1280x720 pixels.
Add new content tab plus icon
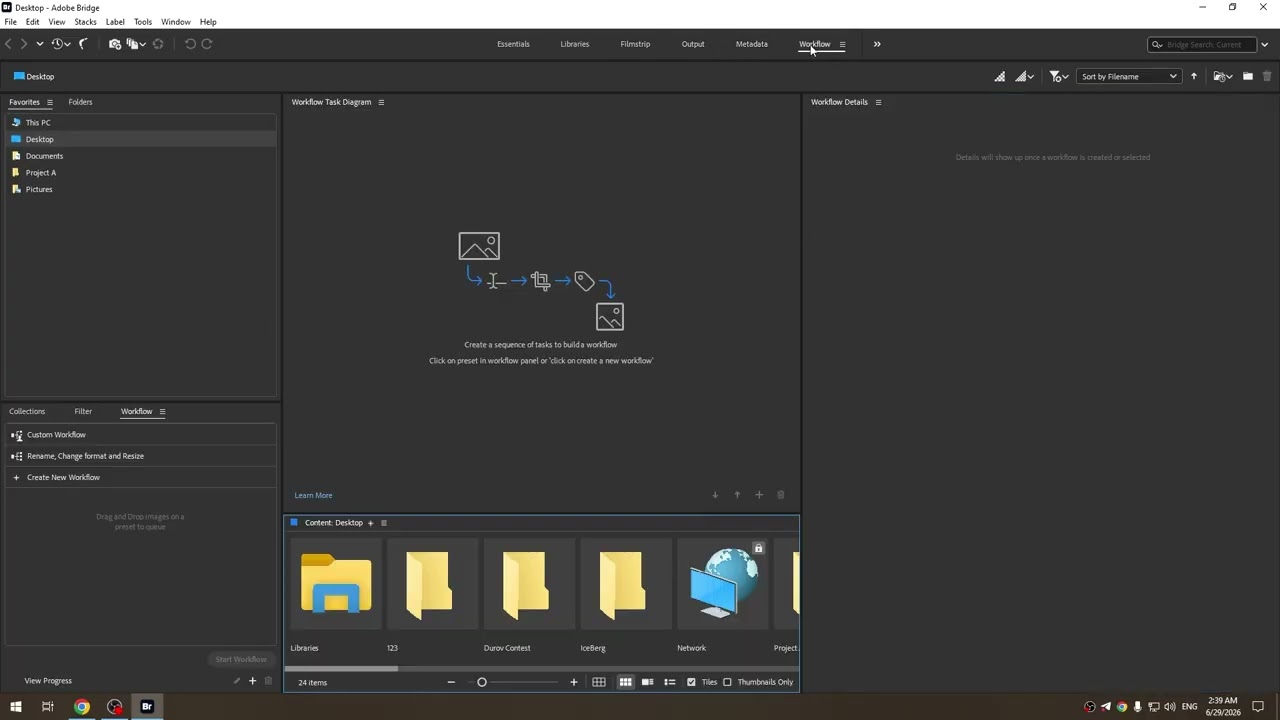click(x=370, y=523)
